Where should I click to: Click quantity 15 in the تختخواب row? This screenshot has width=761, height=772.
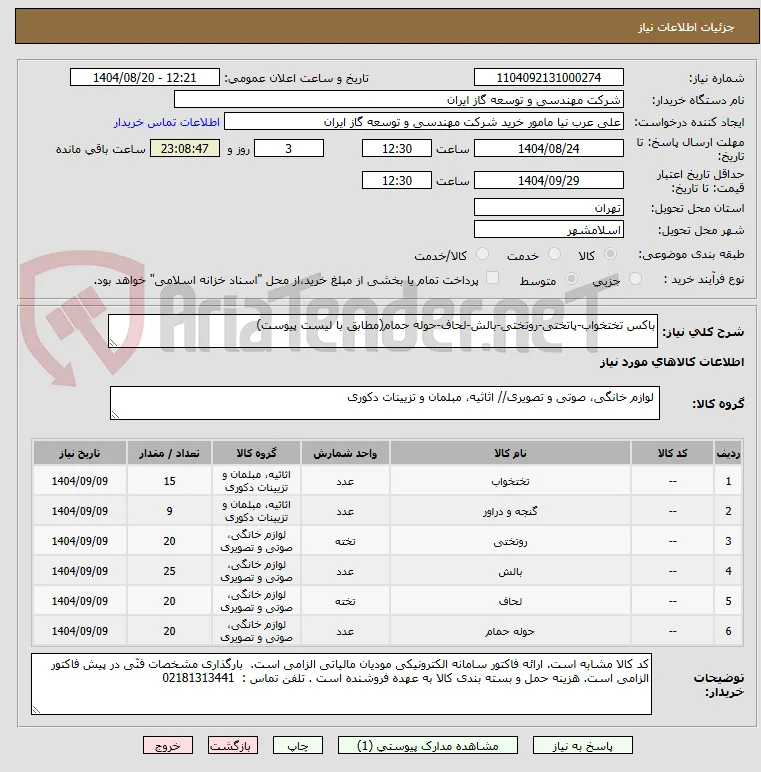tap(169, 481)
